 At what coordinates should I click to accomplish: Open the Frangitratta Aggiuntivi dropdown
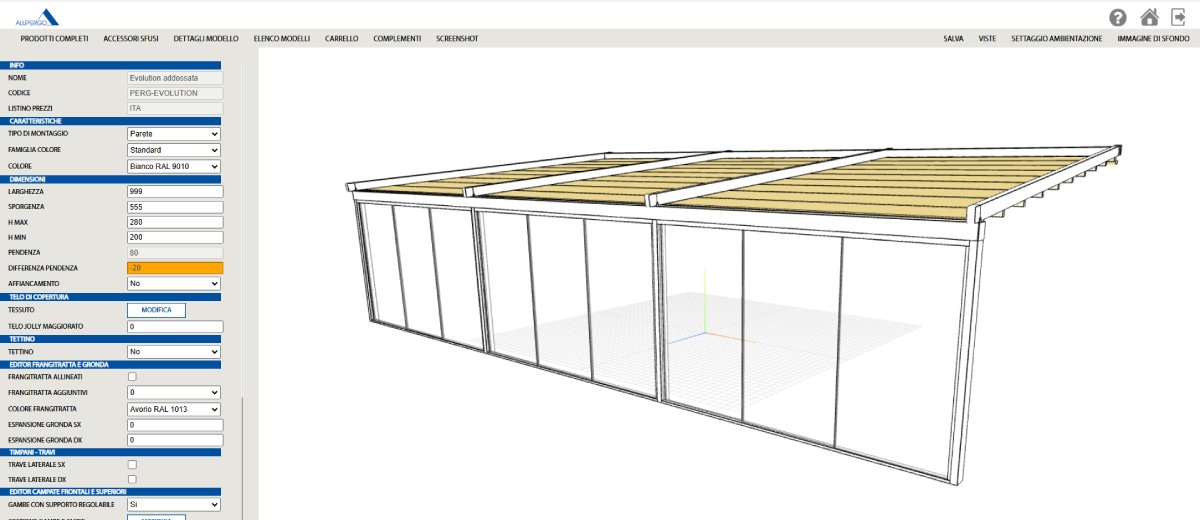click(174, 393)
